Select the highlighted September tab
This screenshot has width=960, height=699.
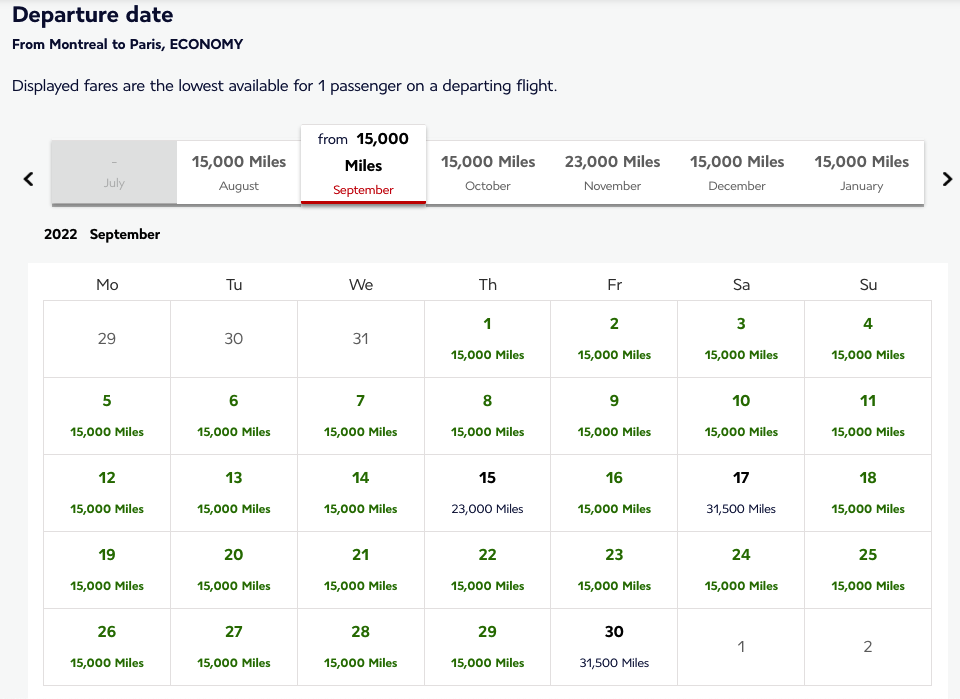click(x=363, y=164)
